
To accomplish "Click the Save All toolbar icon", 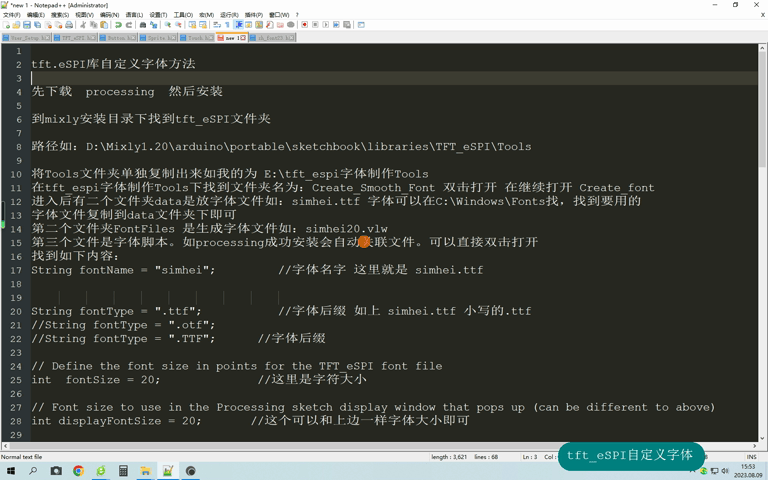I will [x=37, y=24].
